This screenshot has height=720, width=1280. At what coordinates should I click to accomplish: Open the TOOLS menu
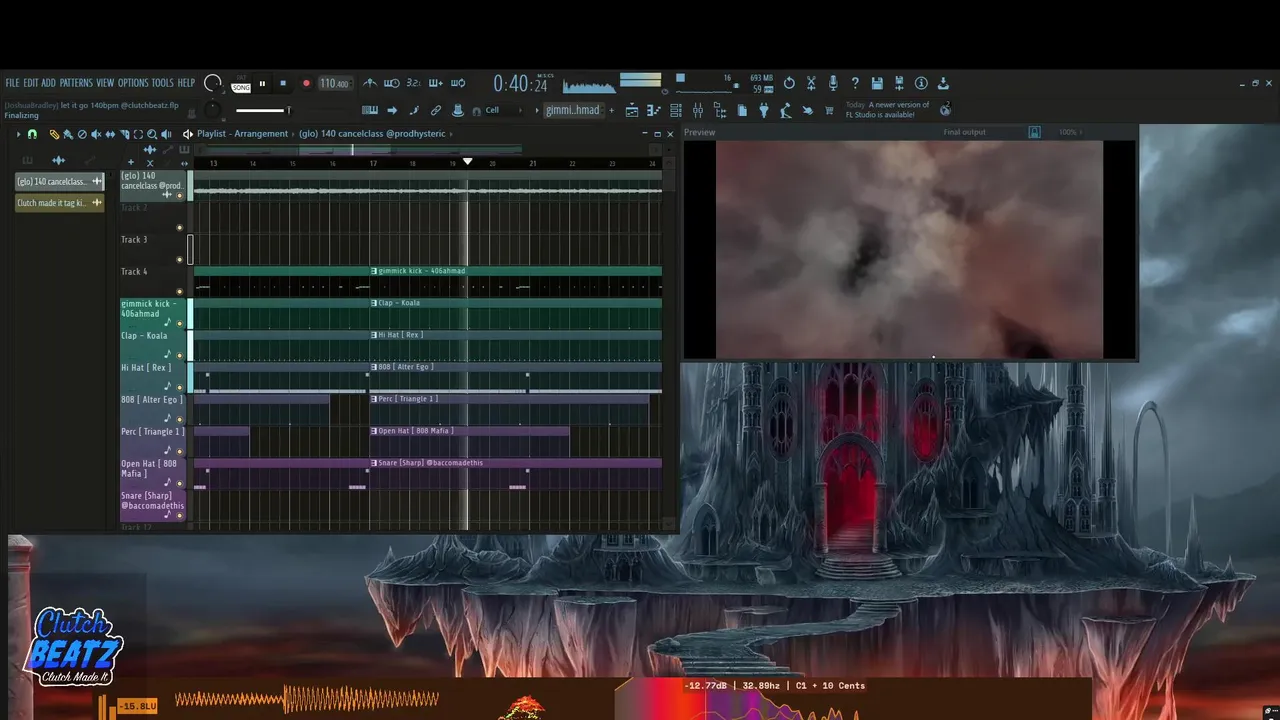(x=162, y=83)
